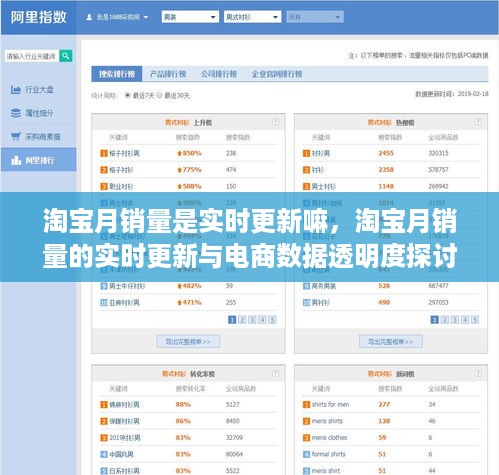Expand the 我是1688采购商 user dropdown
The height and width of the screenshot is (475, 499).
pos(117,17)
